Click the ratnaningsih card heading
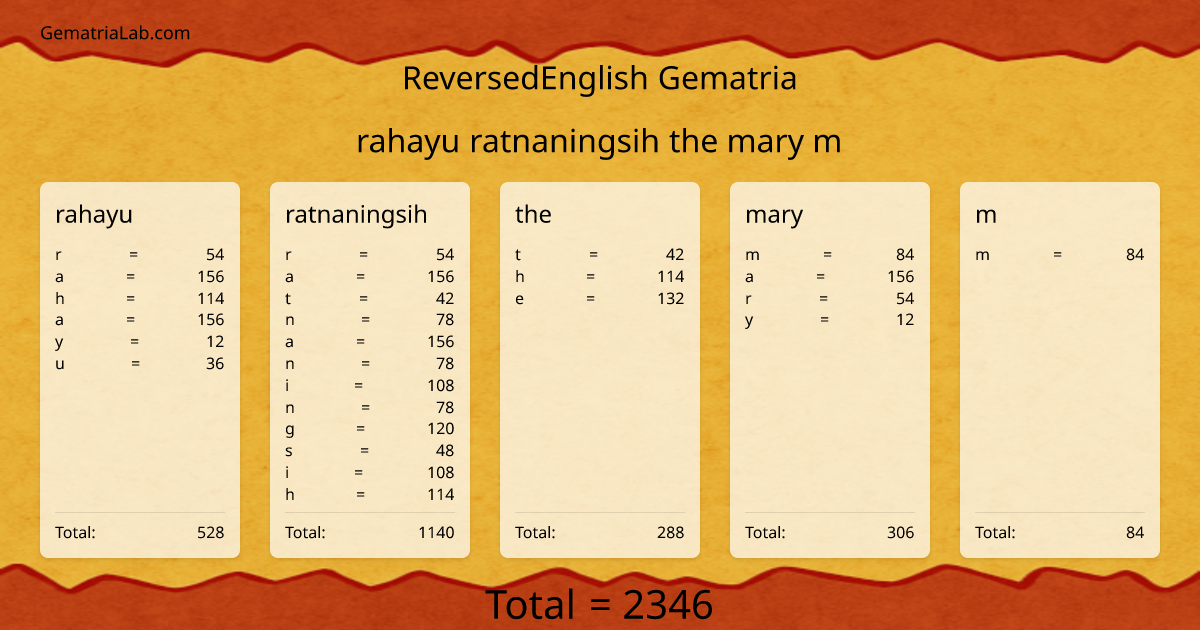Viewport: 1200px width, 630px height. pos(356,214)
